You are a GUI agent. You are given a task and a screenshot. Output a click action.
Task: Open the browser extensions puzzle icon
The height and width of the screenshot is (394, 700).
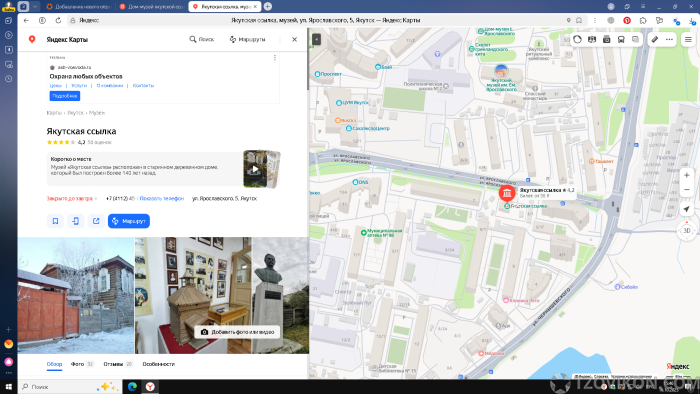click(x=643, y=20)
